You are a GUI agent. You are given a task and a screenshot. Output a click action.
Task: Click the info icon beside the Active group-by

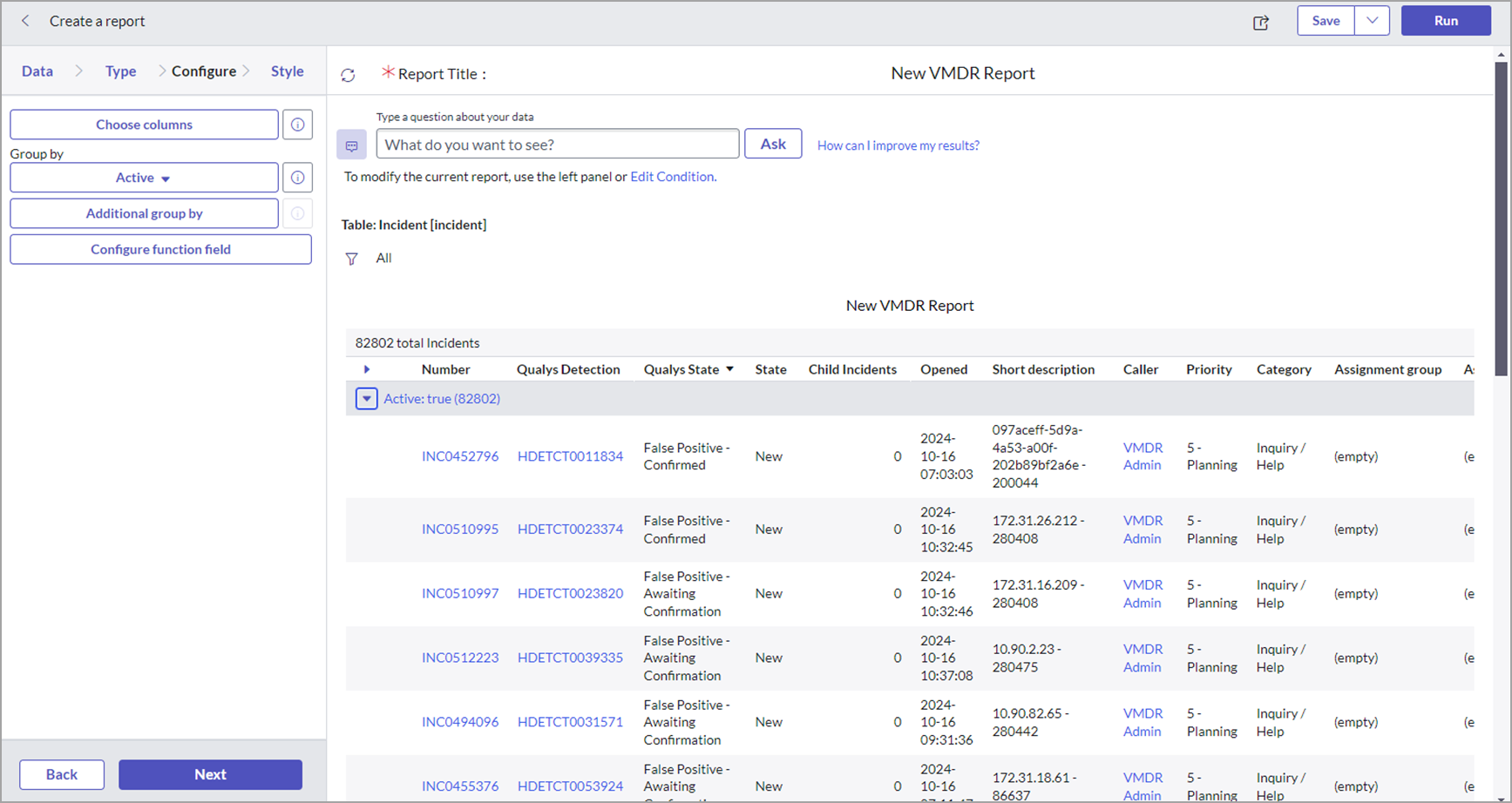pos(297,178)
